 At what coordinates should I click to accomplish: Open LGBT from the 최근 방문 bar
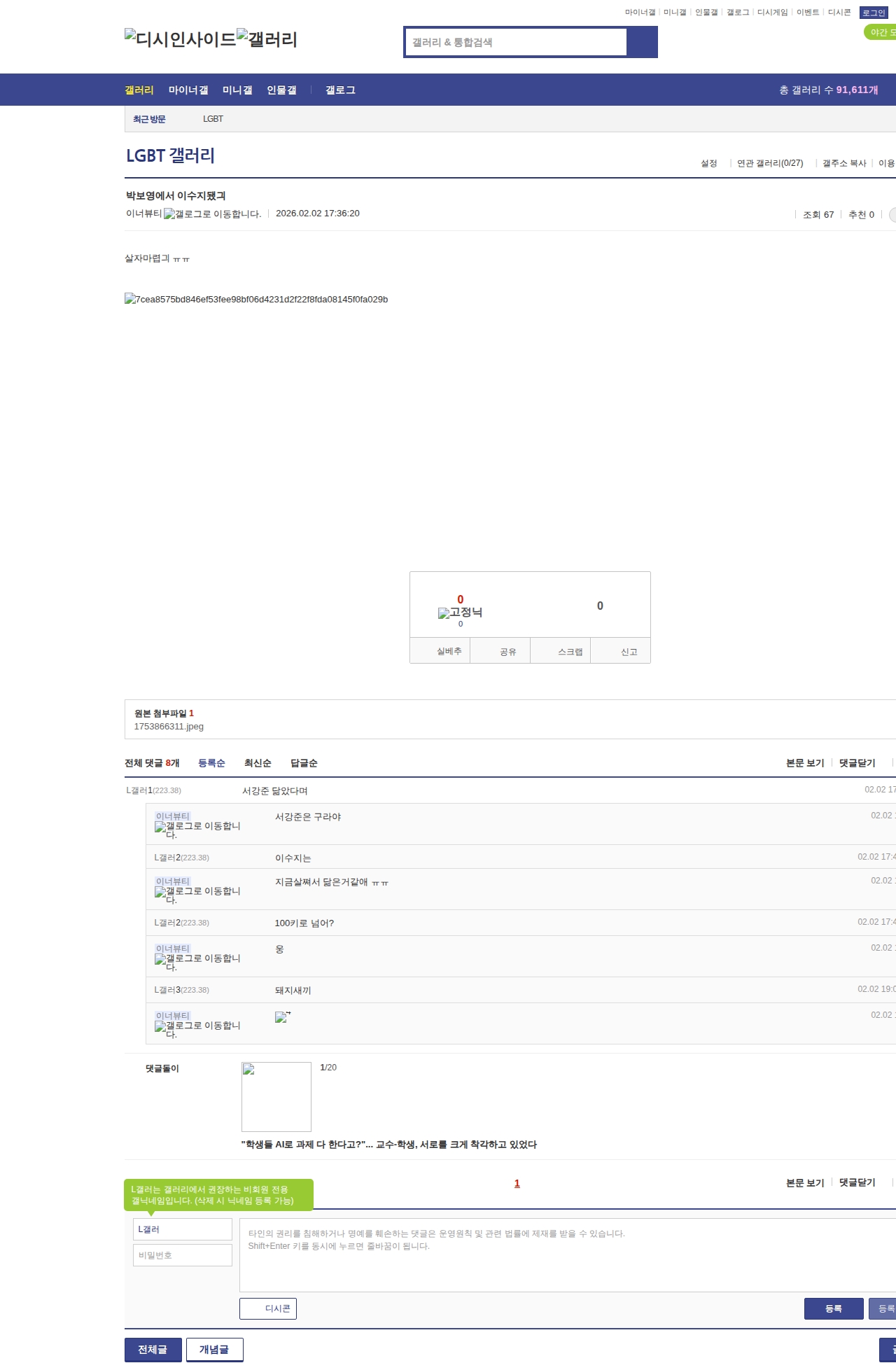click(x=213, y=119)
